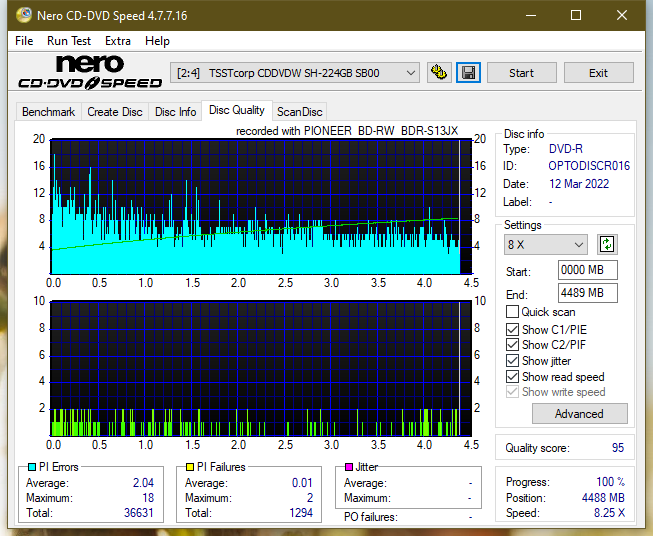Enable the Quick scan checkbox
The height and width of the screenshot is (536, 653).
pyautogui.click(x=512, y=312)
